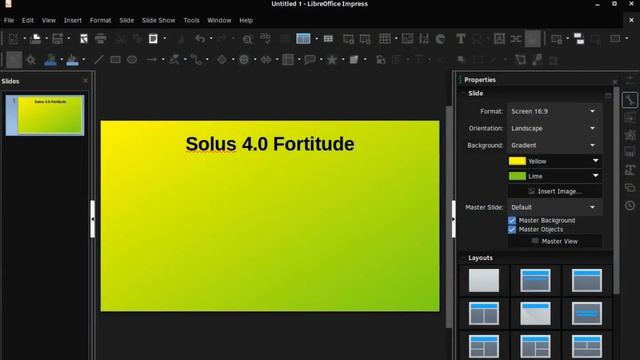640x360 pixels.
Task: Export directly as PDF icon
Action: pos(84,39)
